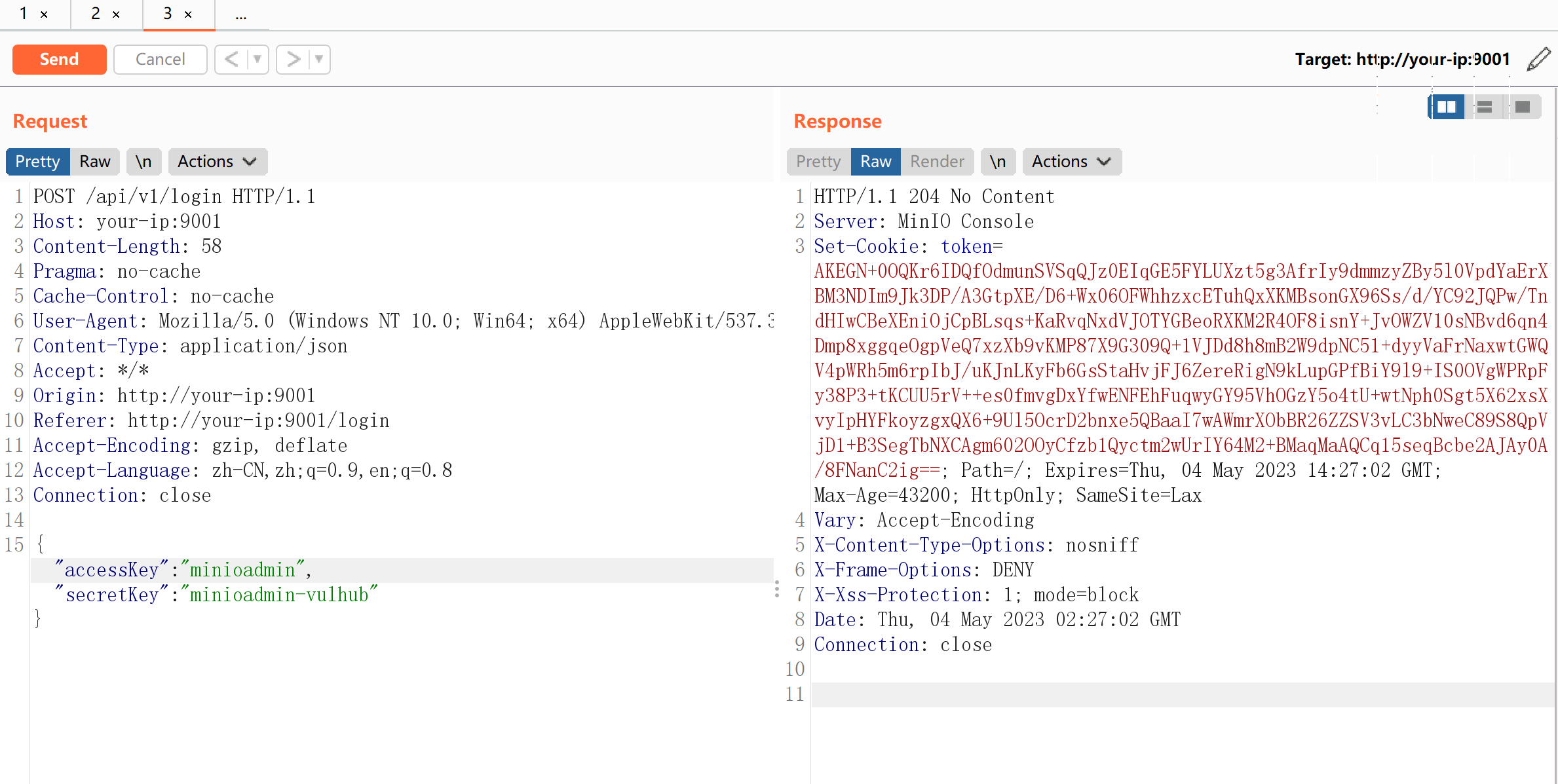Viewport: 1558px width, 784px height.
Task: Close Repeater tab 2
Action: click(x=116, y=14)
